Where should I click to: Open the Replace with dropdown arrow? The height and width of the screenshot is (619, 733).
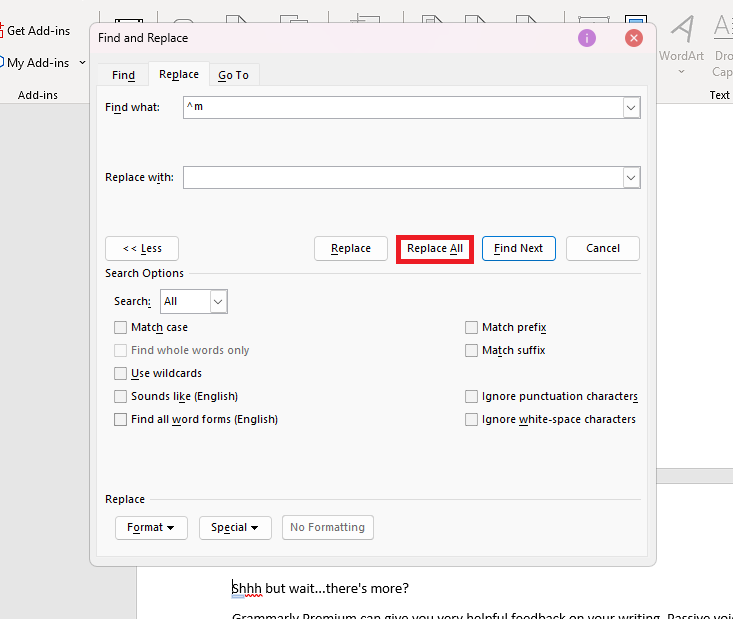point(631,177)
